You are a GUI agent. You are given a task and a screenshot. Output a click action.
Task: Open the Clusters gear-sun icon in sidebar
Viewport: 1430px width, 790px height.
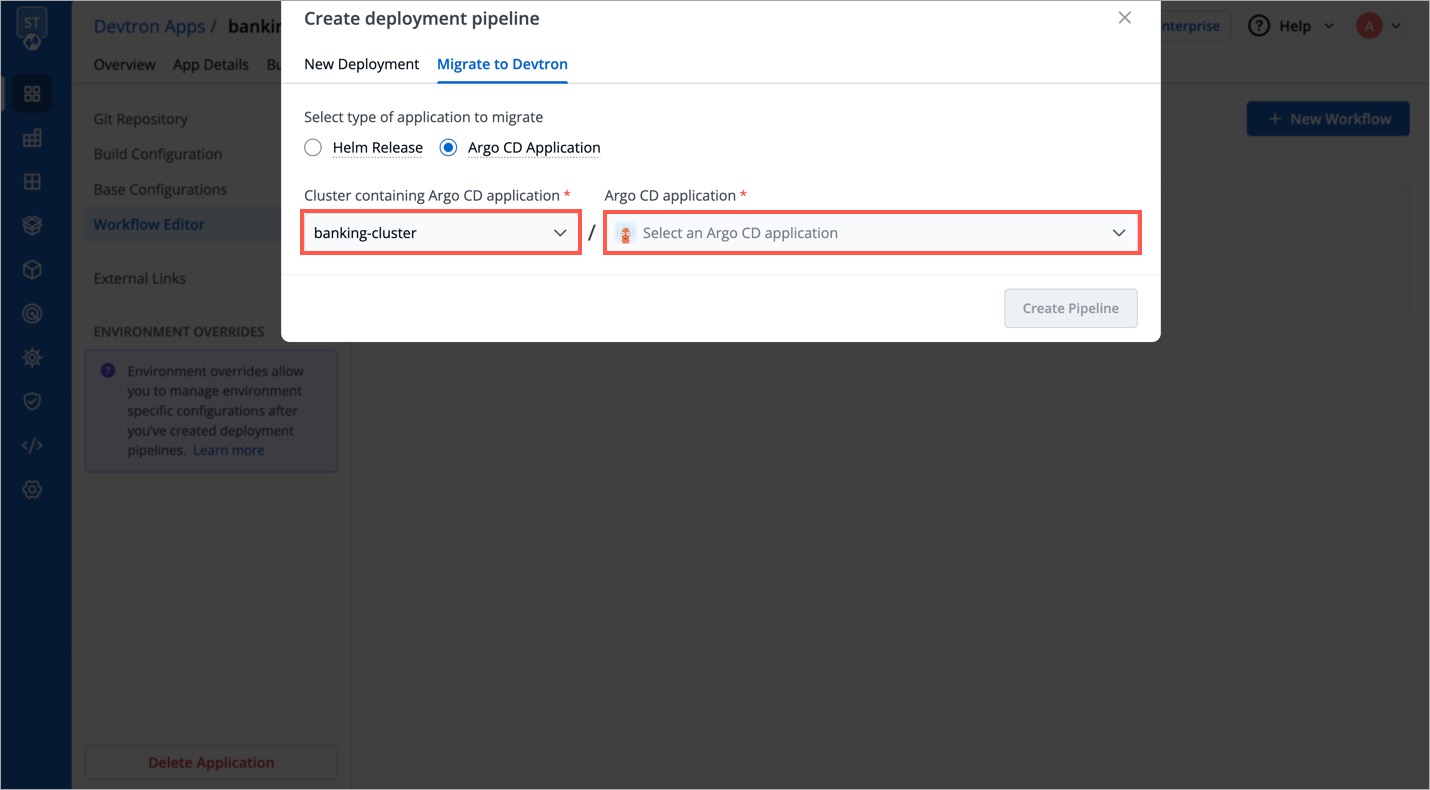click(31, 357)
